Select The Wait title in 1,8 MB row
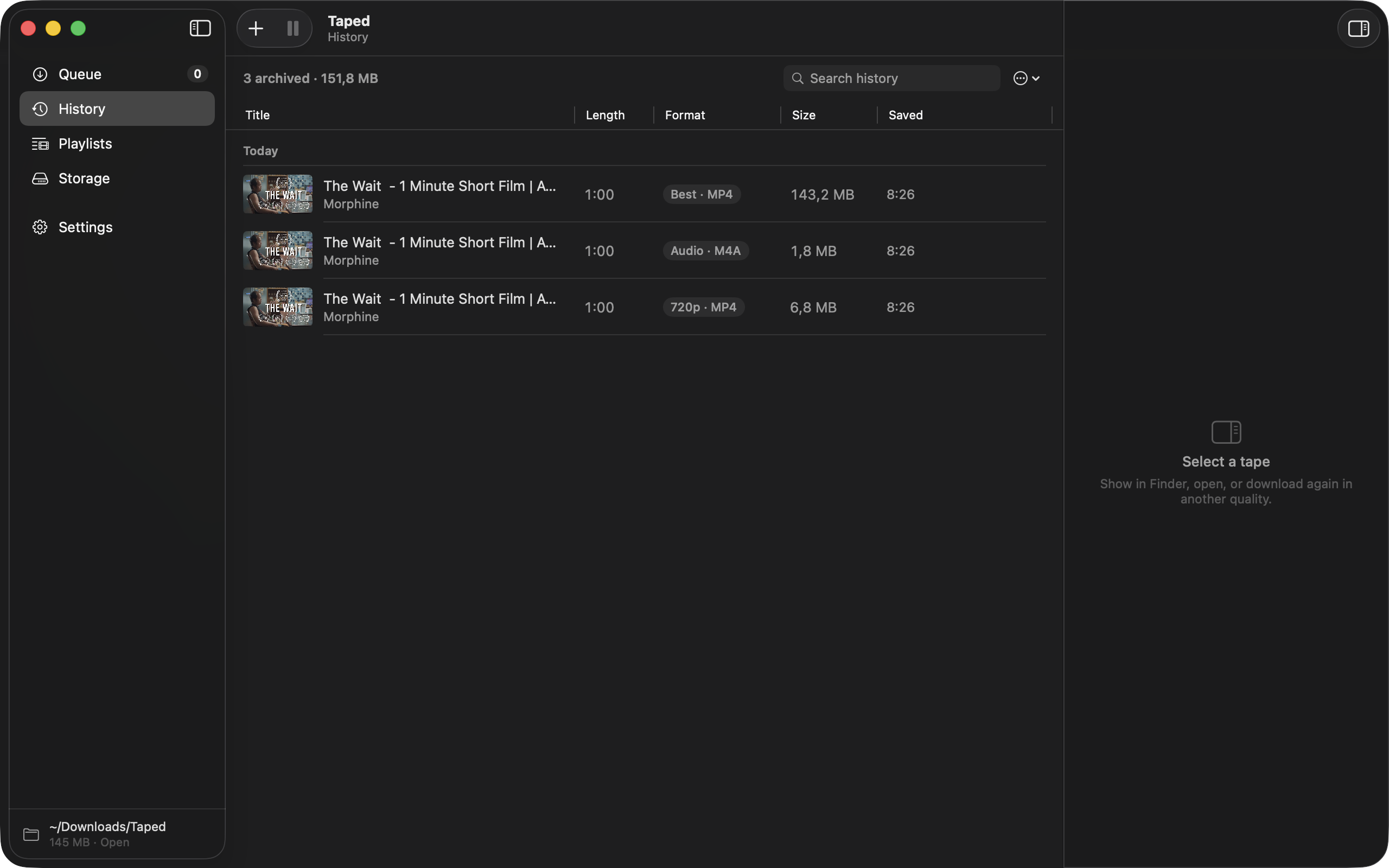 tap(439, 242)
